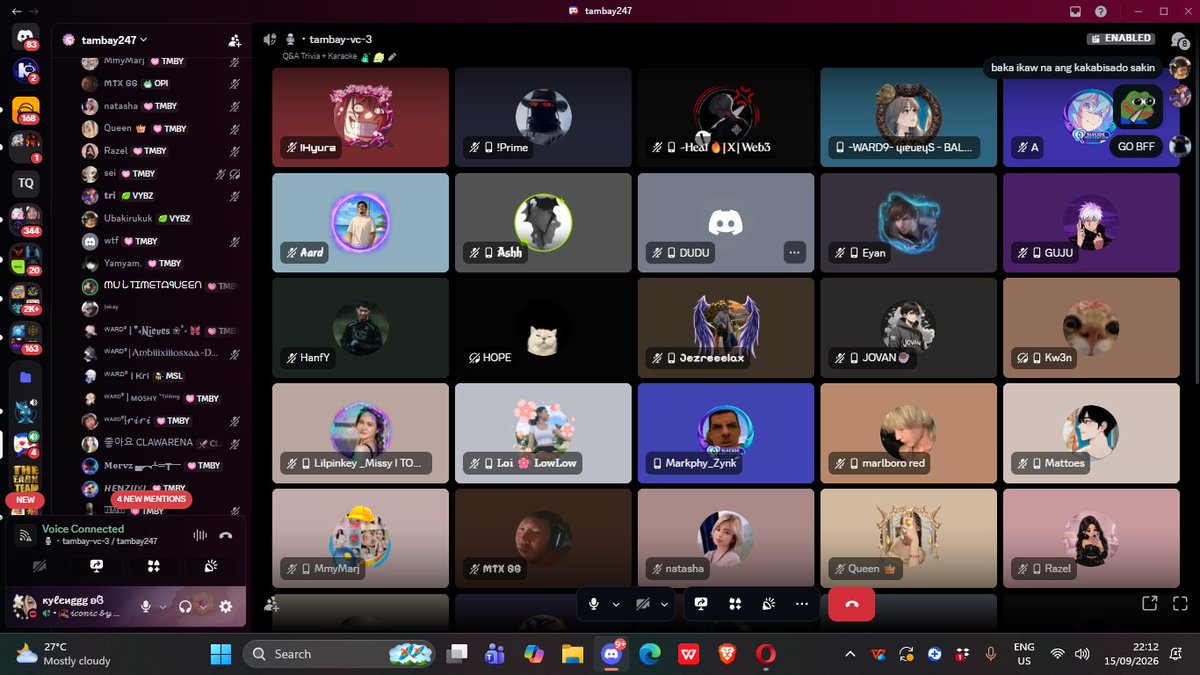
Task: Open Activities in the Voice Connected panel
Action: (x=153, y=566)
